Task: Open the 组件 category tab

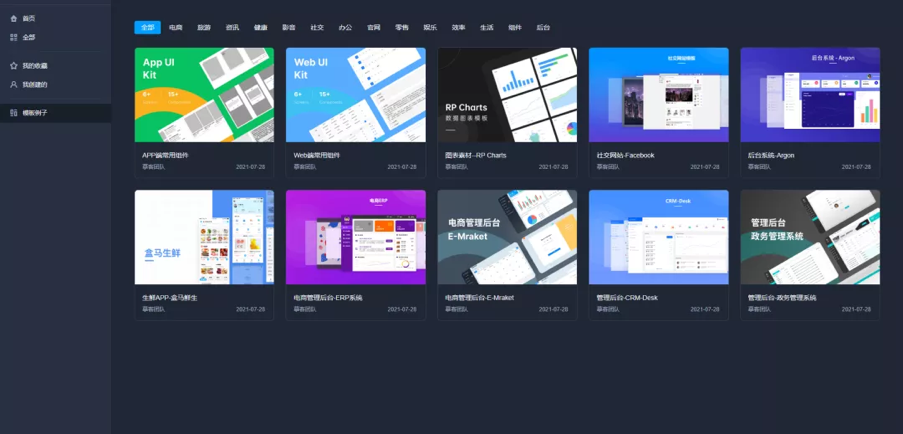Action: [x=515, y=28]
